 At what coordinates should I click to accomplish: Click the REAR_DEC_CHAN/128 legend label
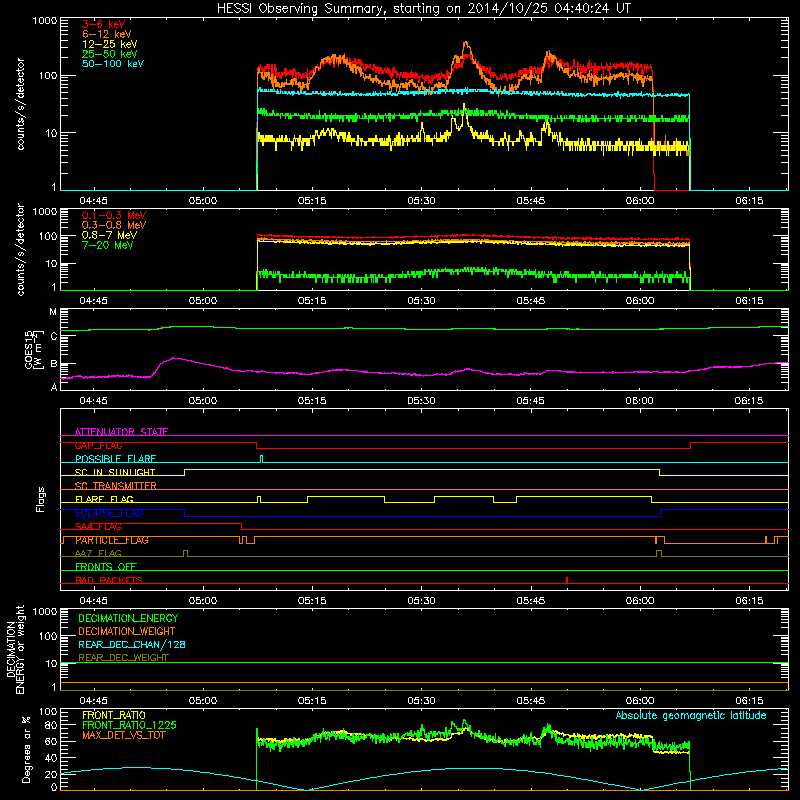(x=132, y=644)
